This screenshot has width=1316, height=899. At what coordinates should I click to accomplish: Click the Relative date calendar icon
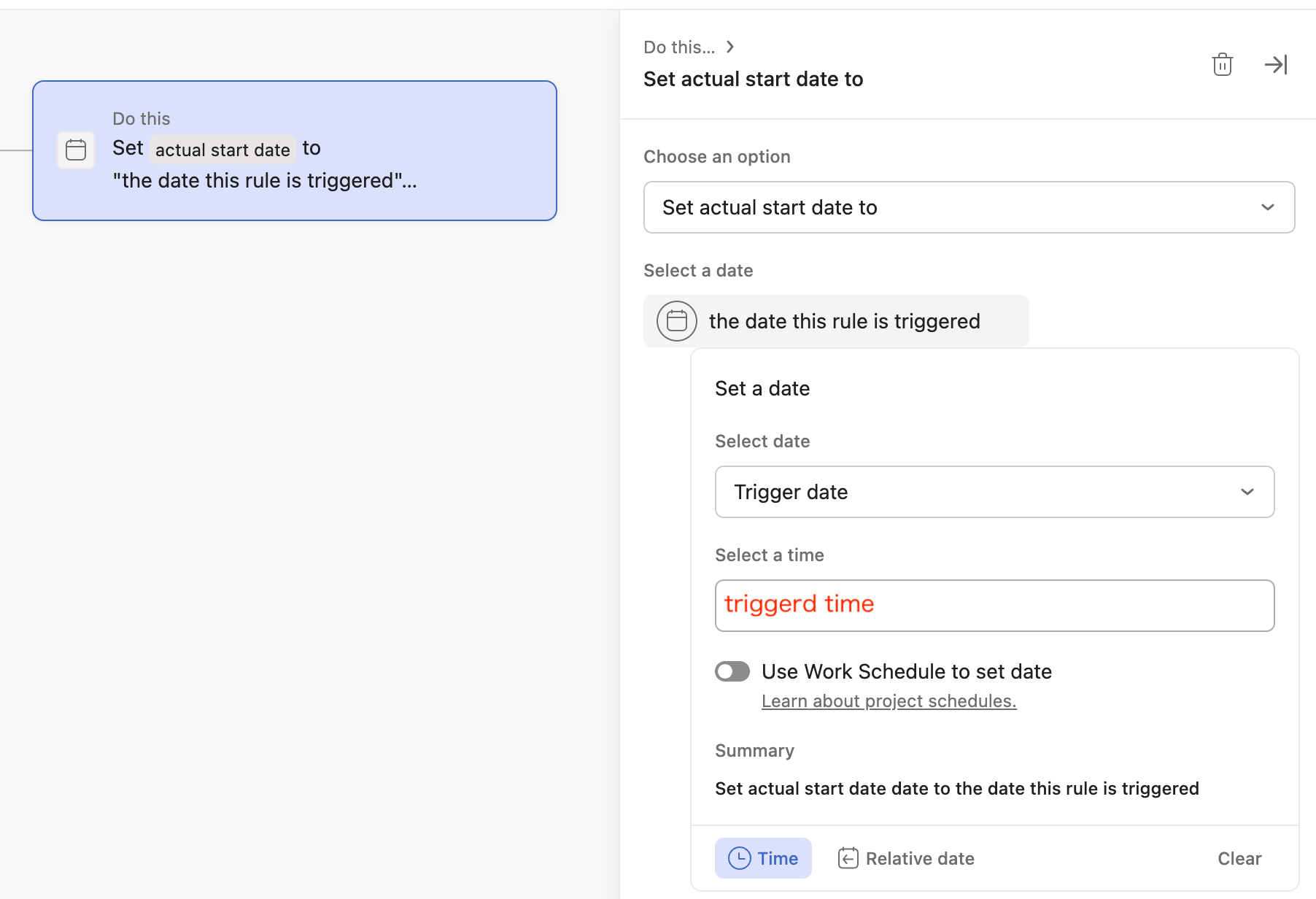(x=848, y=858)
